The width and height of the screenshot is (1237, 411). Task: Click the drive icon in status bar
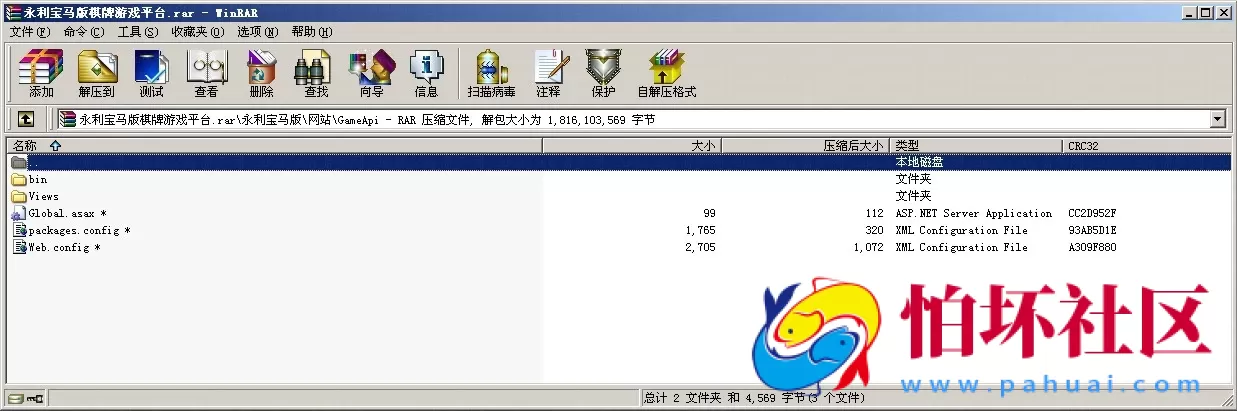click(14, 398)
